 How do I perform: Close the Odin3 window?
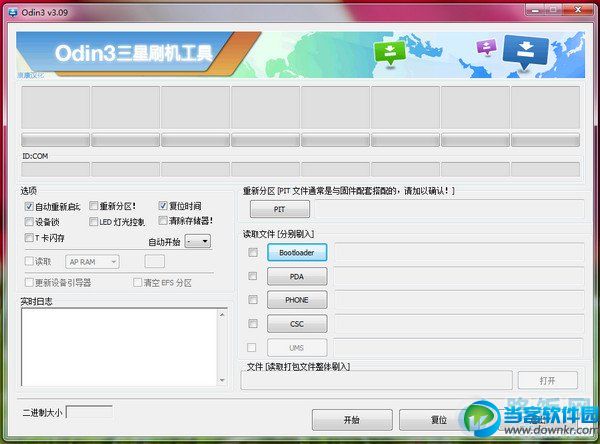(x=578, y=10)
